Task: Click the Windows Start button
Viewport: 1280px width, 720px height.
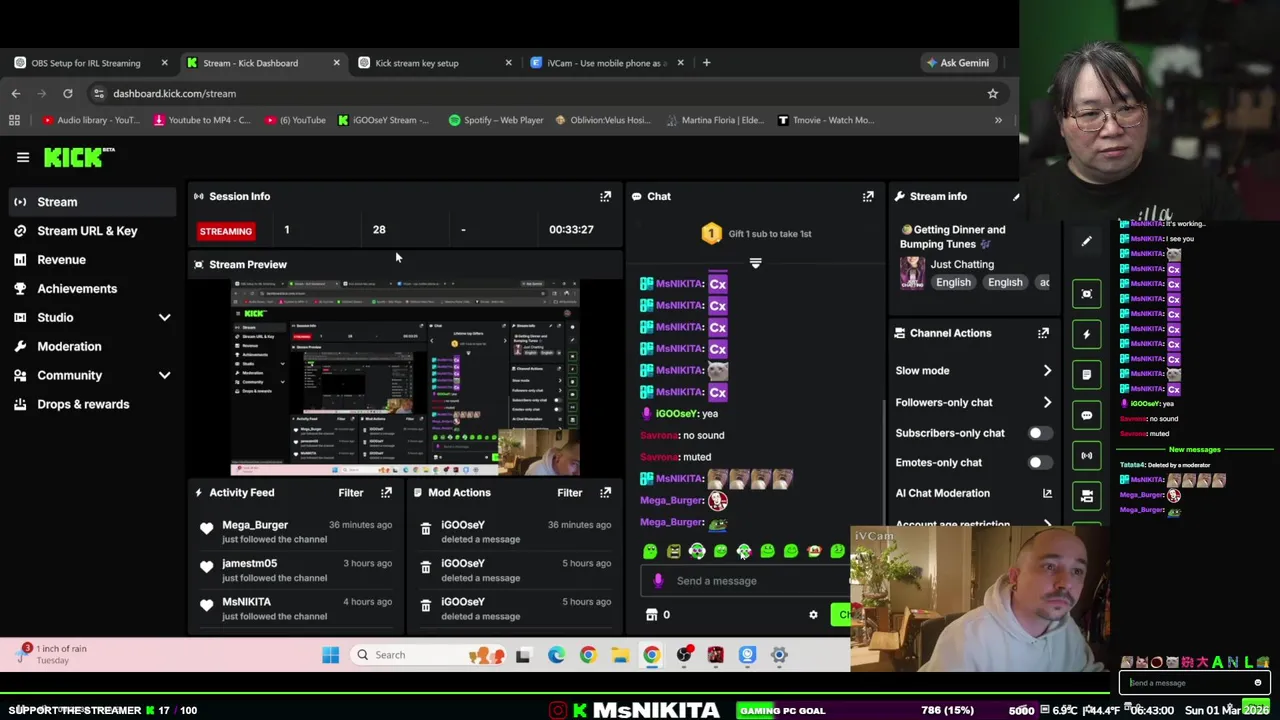Action: click(331, 655)
